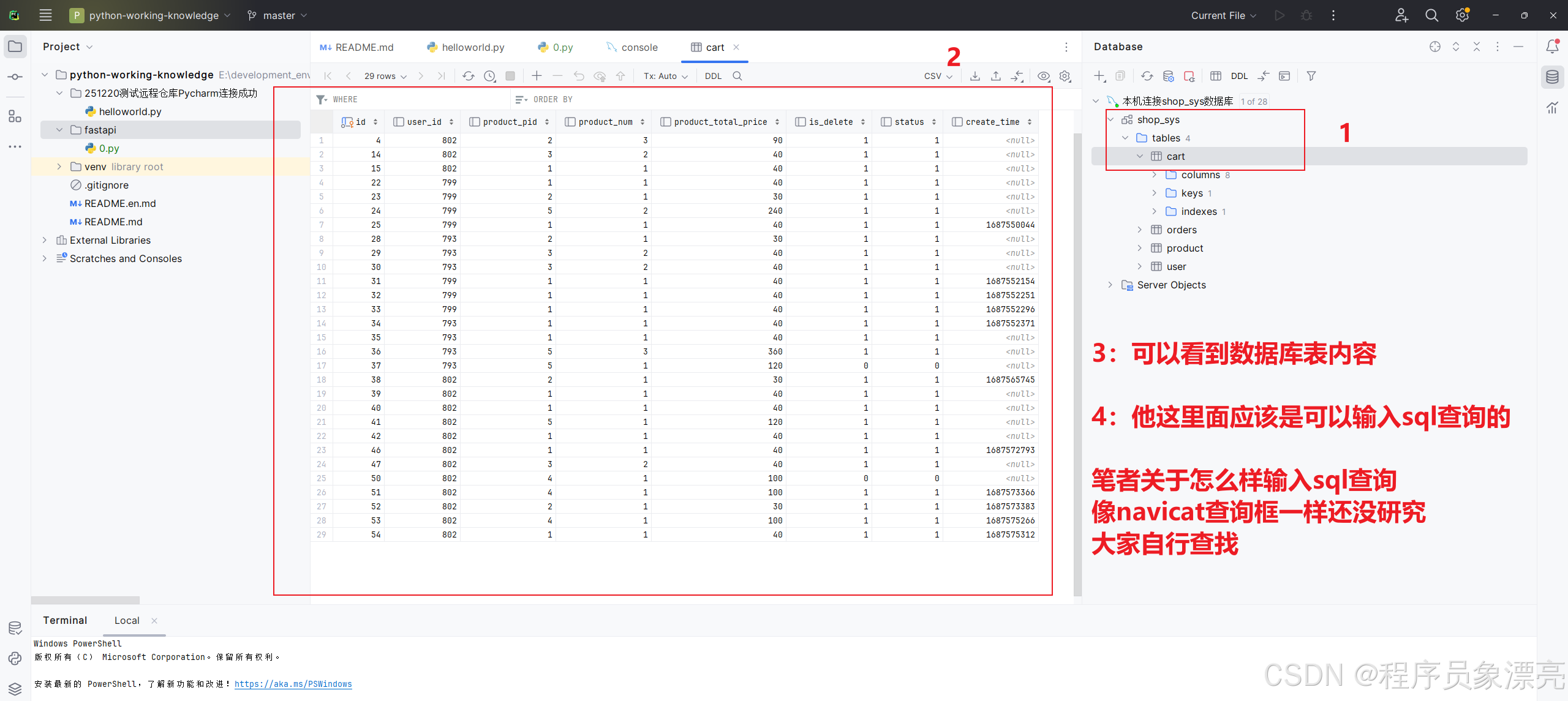Expand the orders table node
This screenshot has height=701, width=1568.
1139,230
